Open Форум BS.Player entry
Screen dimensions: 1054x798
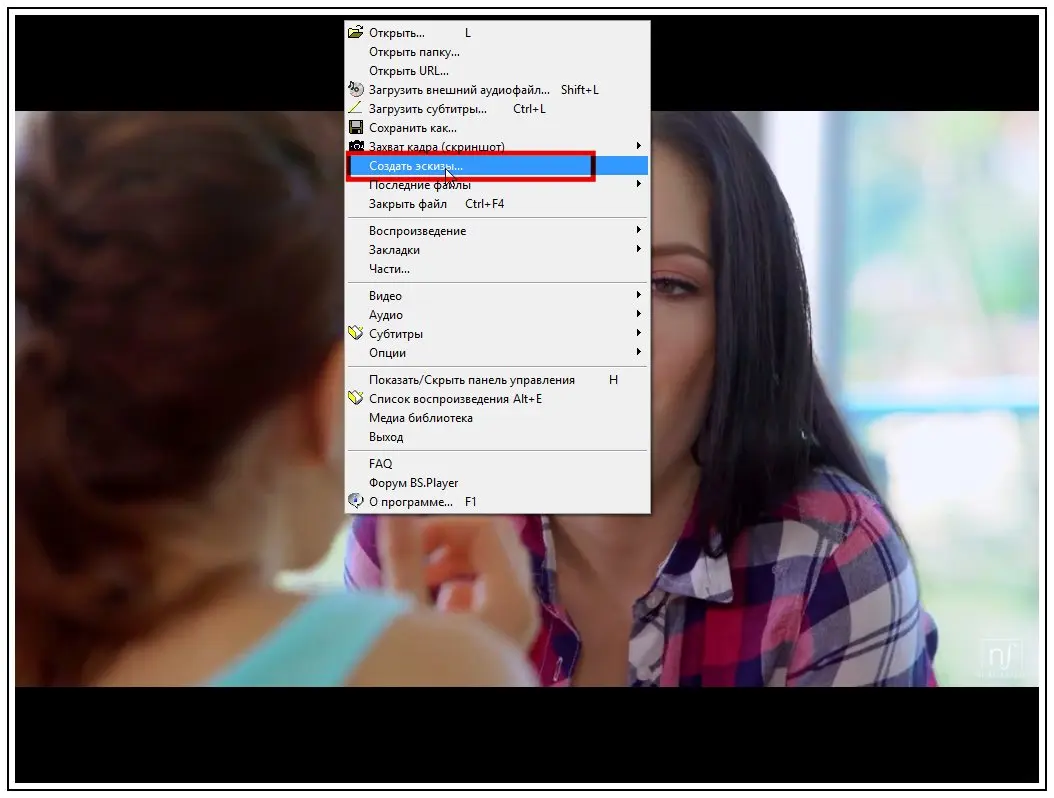point(497,483)
